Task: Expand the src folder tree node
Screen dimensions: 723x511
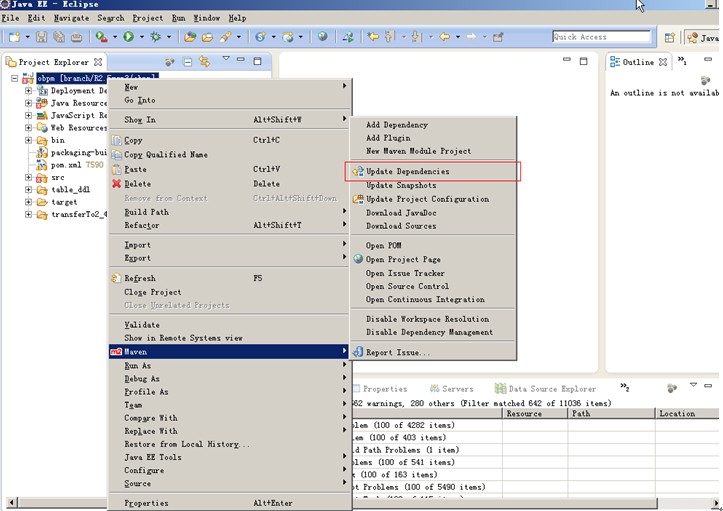Action: (x=29, y=177)
